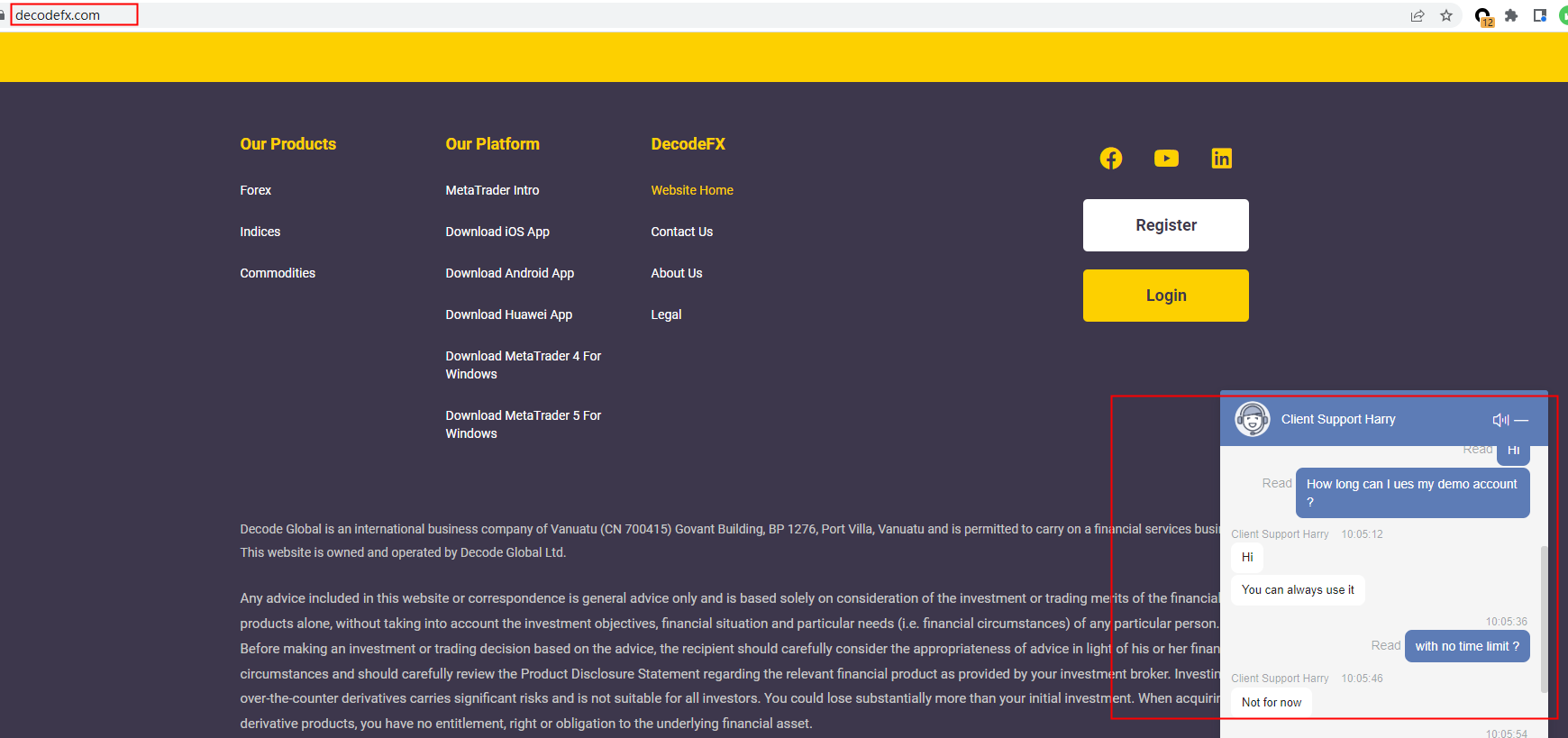Go to the Website Home link
Screen dimensions: 1568x738
point(691,190)
